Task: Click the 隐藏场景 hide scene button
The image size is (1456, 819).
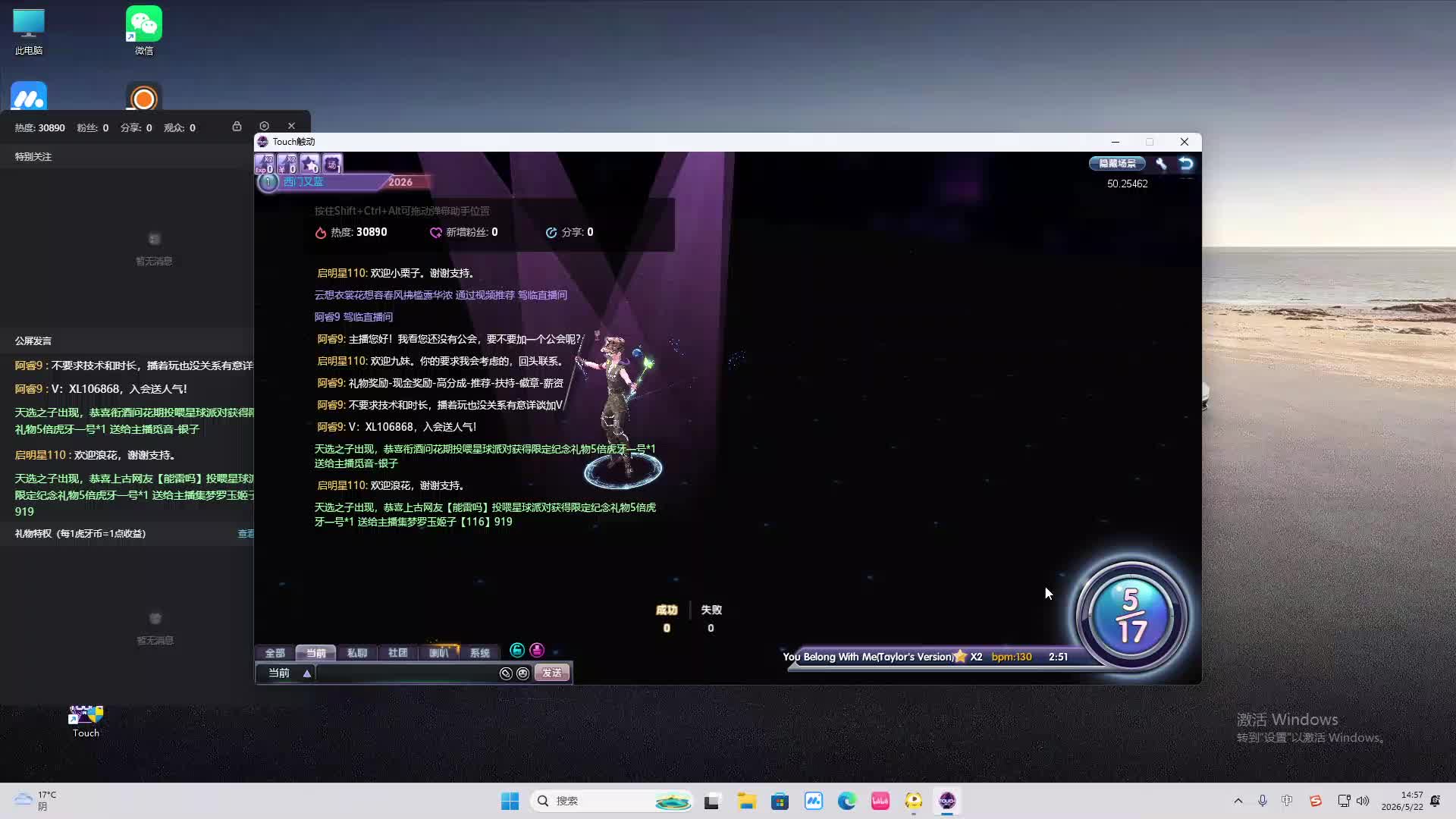Action: [1117, 164]
